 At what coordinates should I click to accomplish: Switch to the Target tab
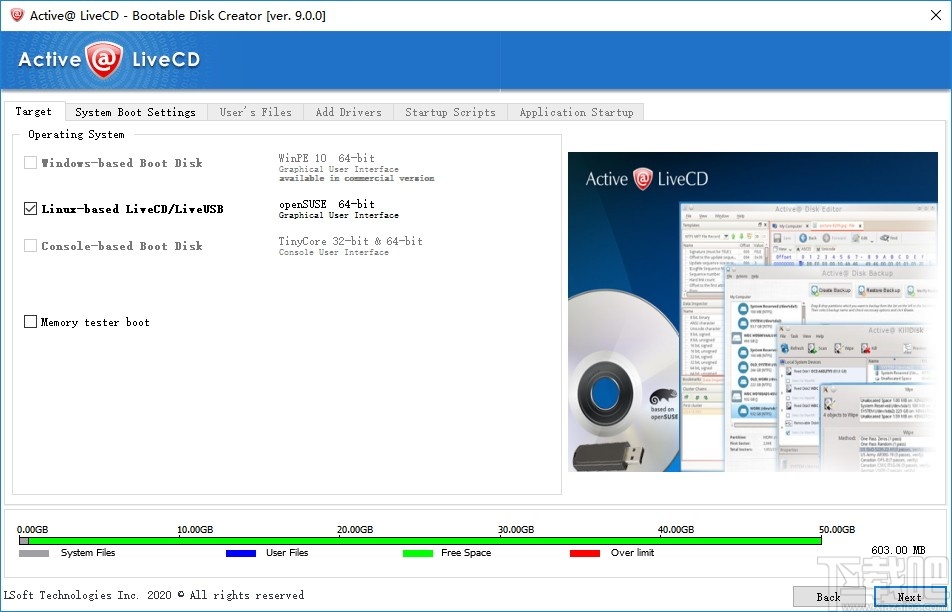click(34, 111)
